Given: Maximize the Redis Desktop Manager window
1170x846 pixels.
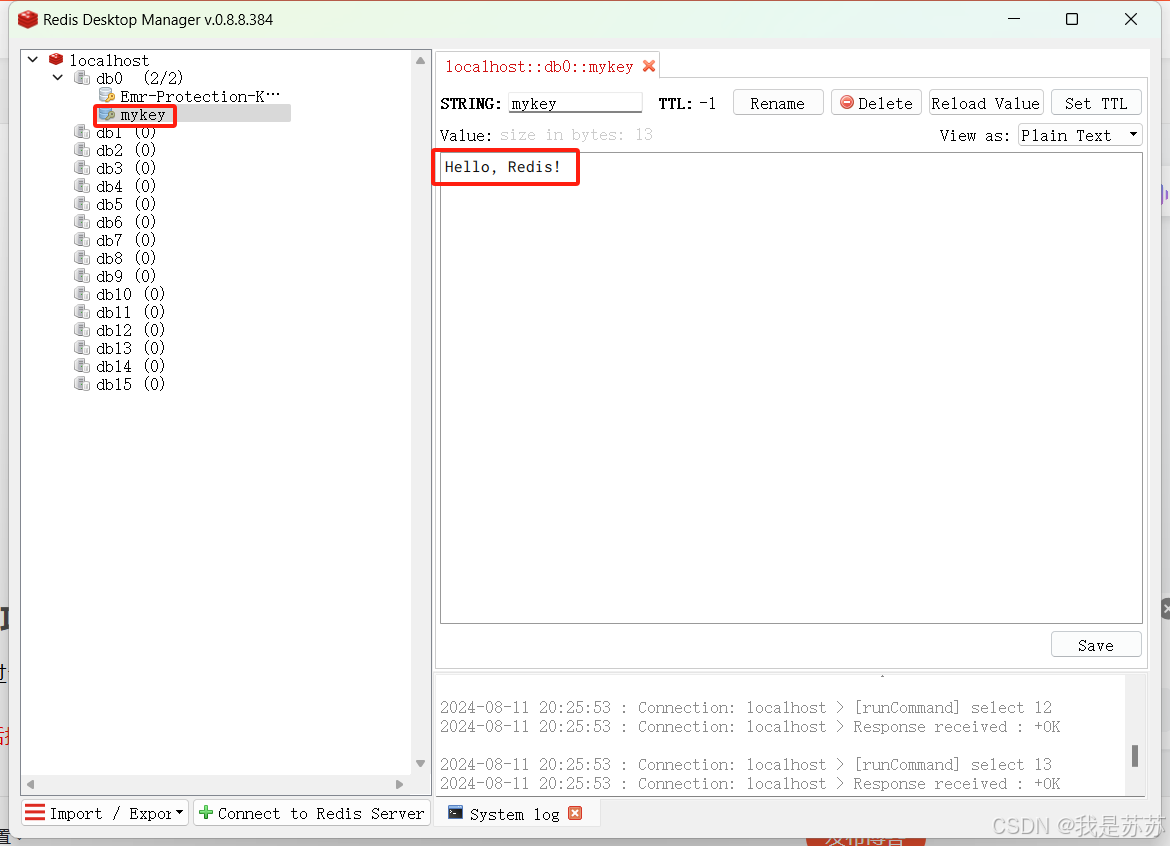Looking at the screenshot, I should (x=1072, y=19).
